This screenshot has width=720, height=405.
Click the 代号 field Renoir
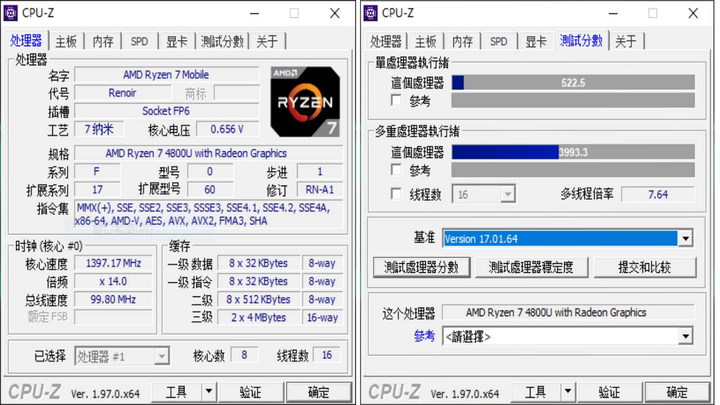pyautogui.click(x=123, y=93)
